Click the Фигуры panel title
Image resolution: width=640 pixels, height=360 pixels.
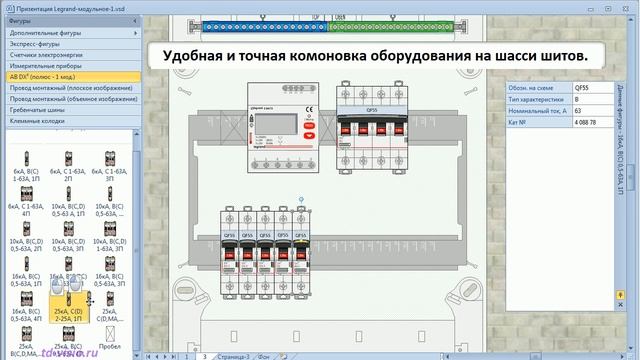pyautogui.click(x=20, y=21)
